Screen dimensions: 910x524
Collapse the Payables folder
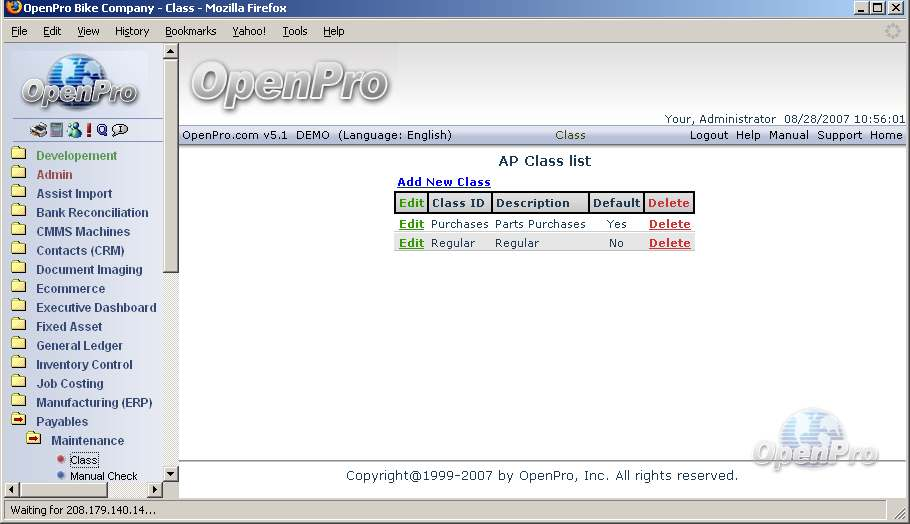pyautogui.click(x=18, y=421)
